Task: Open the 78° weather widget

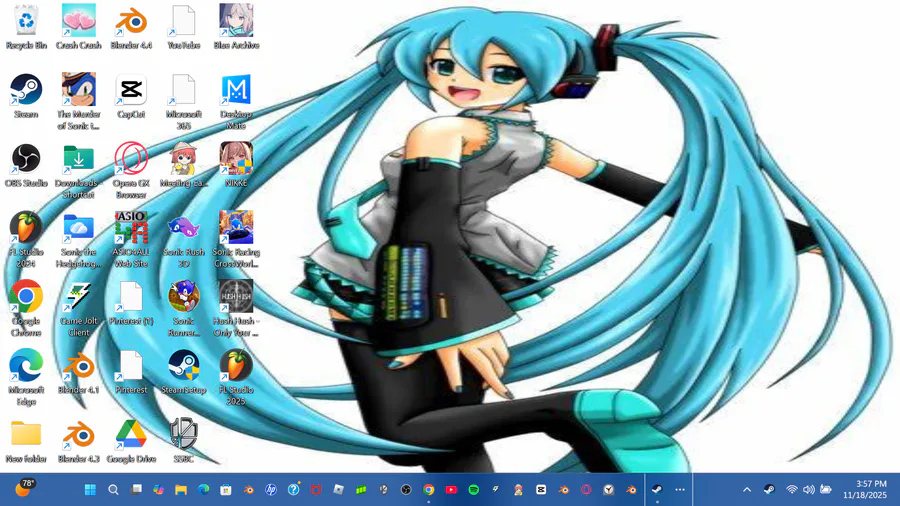Action: click(x=24, y=488)
